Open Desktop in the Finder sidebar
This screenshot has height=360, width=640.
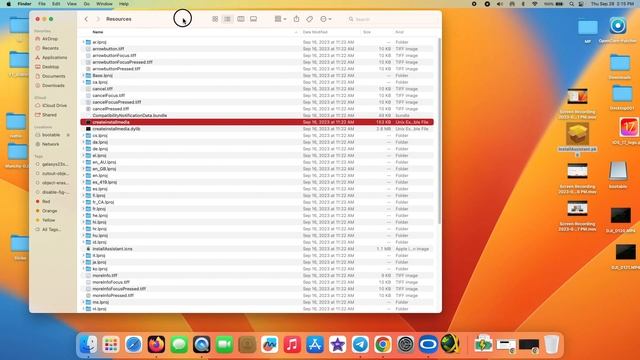(50, 67)
